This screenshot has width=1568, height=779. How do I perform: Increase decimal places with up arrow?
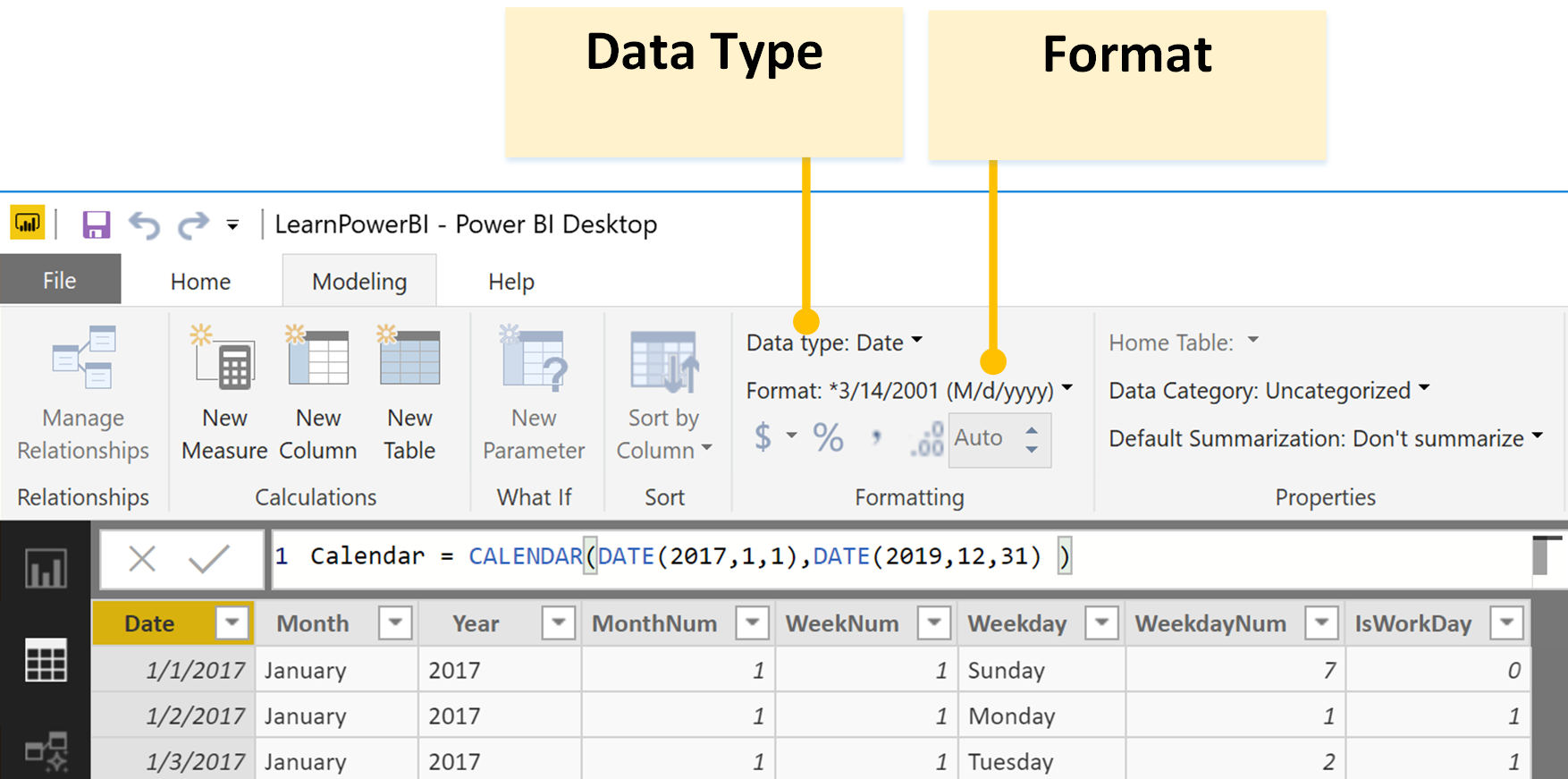(x=1032, y=430)
